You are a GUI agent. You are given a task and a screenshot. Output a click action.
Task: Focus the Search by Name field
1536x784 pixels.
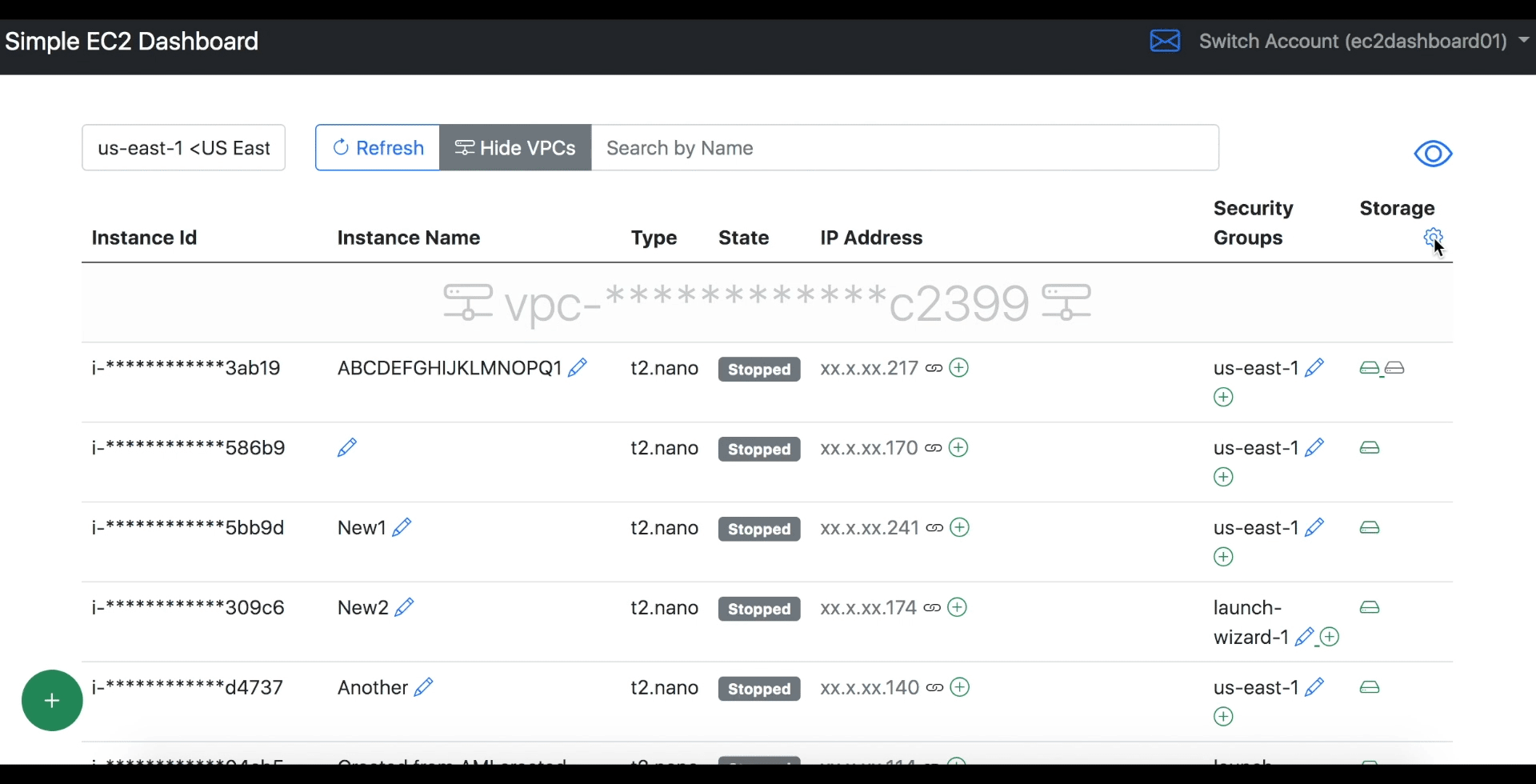(905, 148)
